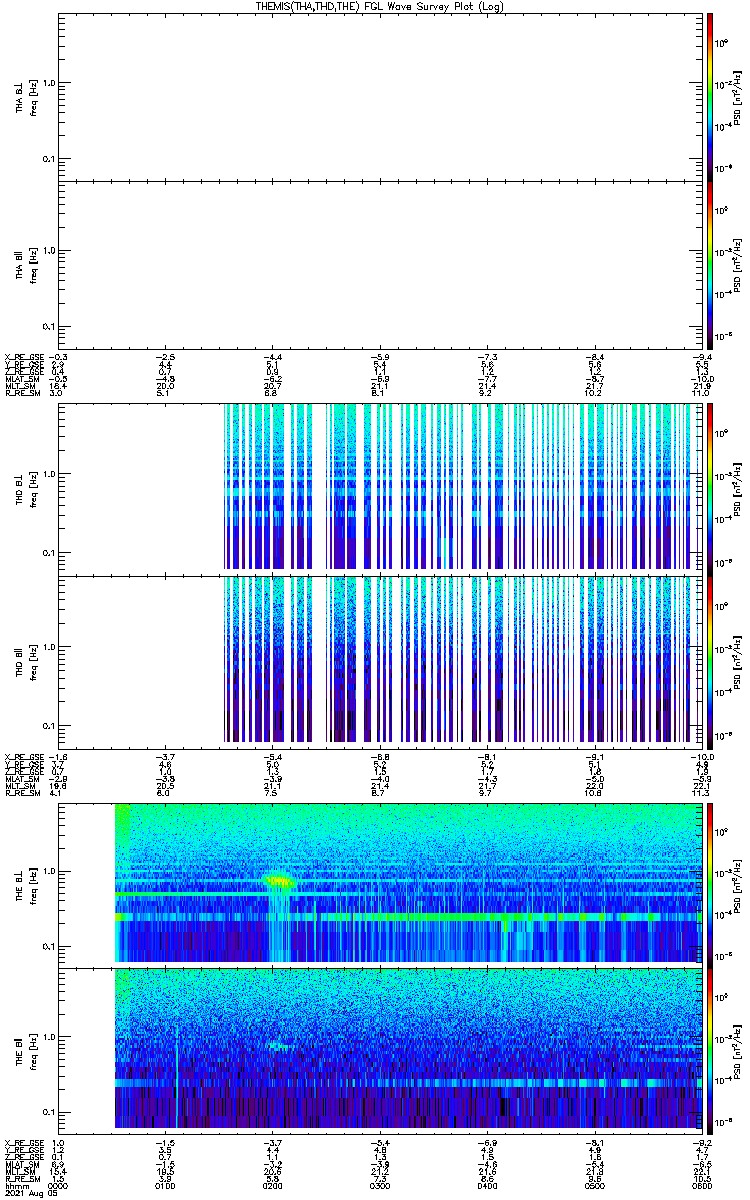Click the '0500' time tick label
The width and height of the screenshot is (750, 1200).
tap(593, 1184)
